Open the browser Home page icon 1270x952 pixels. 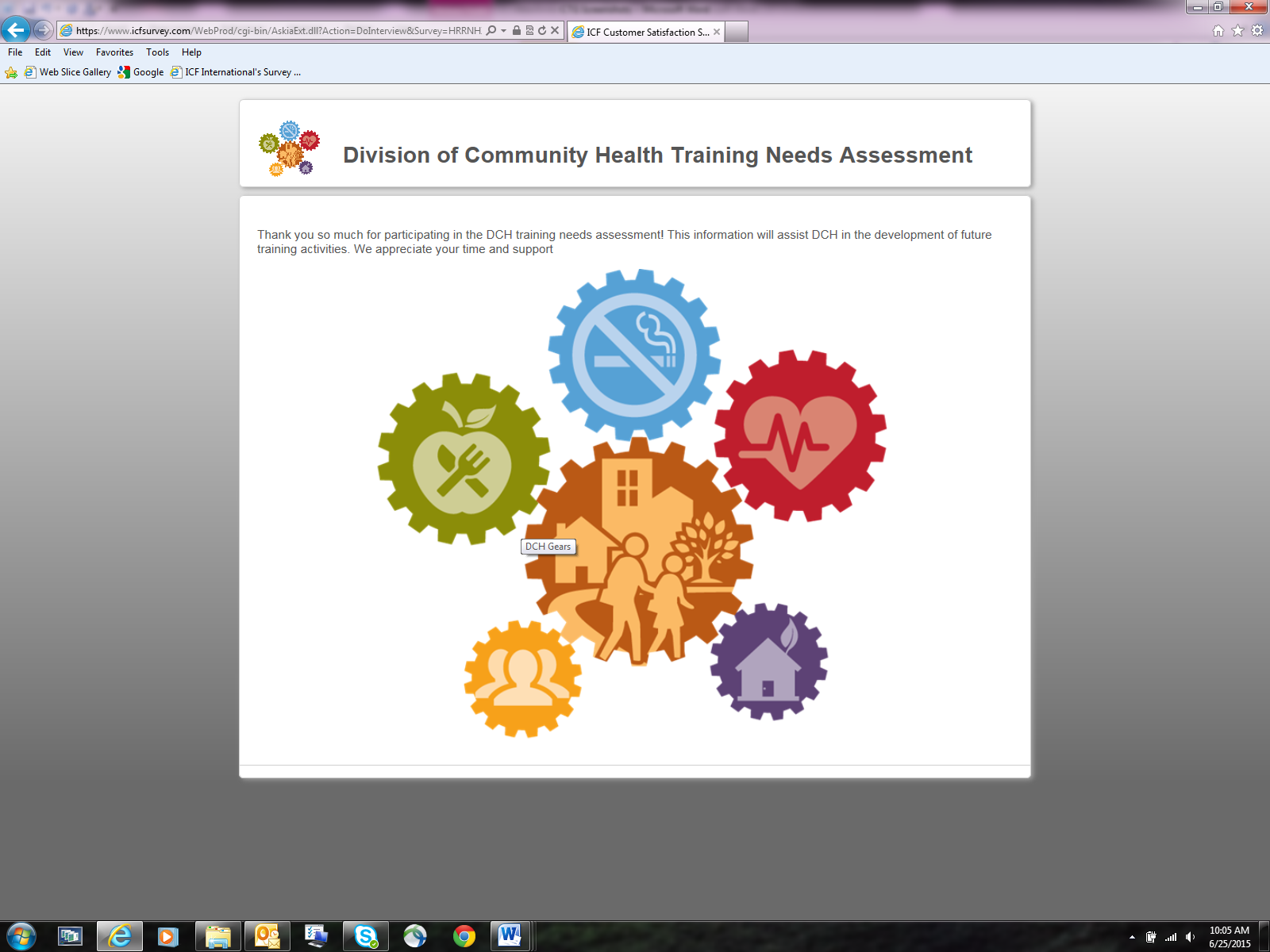pos(1218,31)
